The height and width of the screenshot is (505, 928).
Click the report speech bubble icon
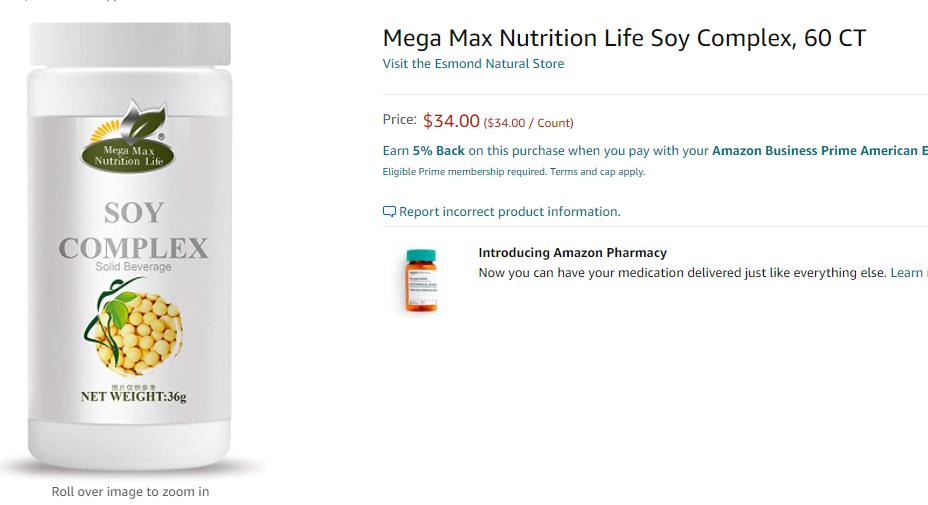389,212
